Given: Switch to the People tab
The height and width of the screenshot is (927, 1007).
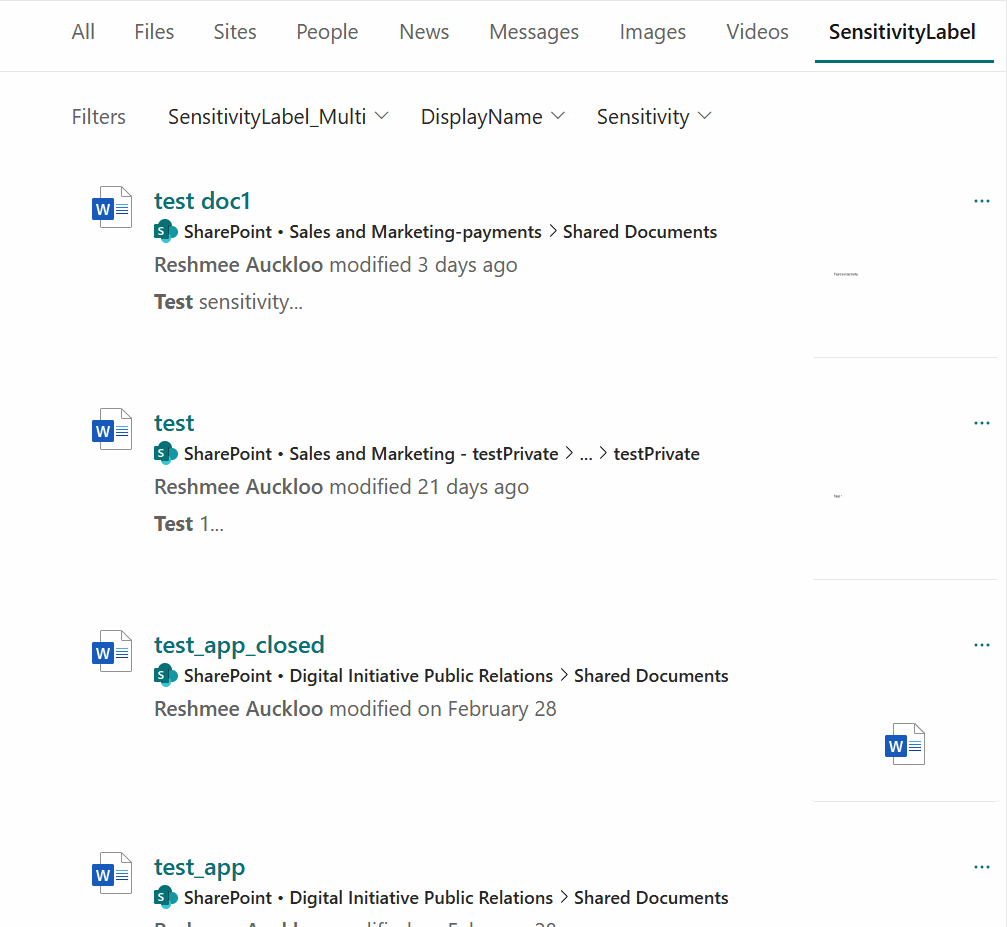Looking at the screenshot, I should click(x=327, y=32).
